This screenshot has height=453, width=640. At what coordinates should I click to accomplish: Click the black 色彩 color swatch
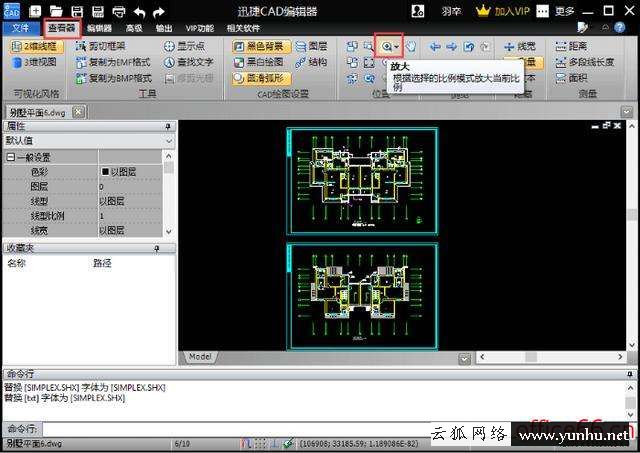105,171
